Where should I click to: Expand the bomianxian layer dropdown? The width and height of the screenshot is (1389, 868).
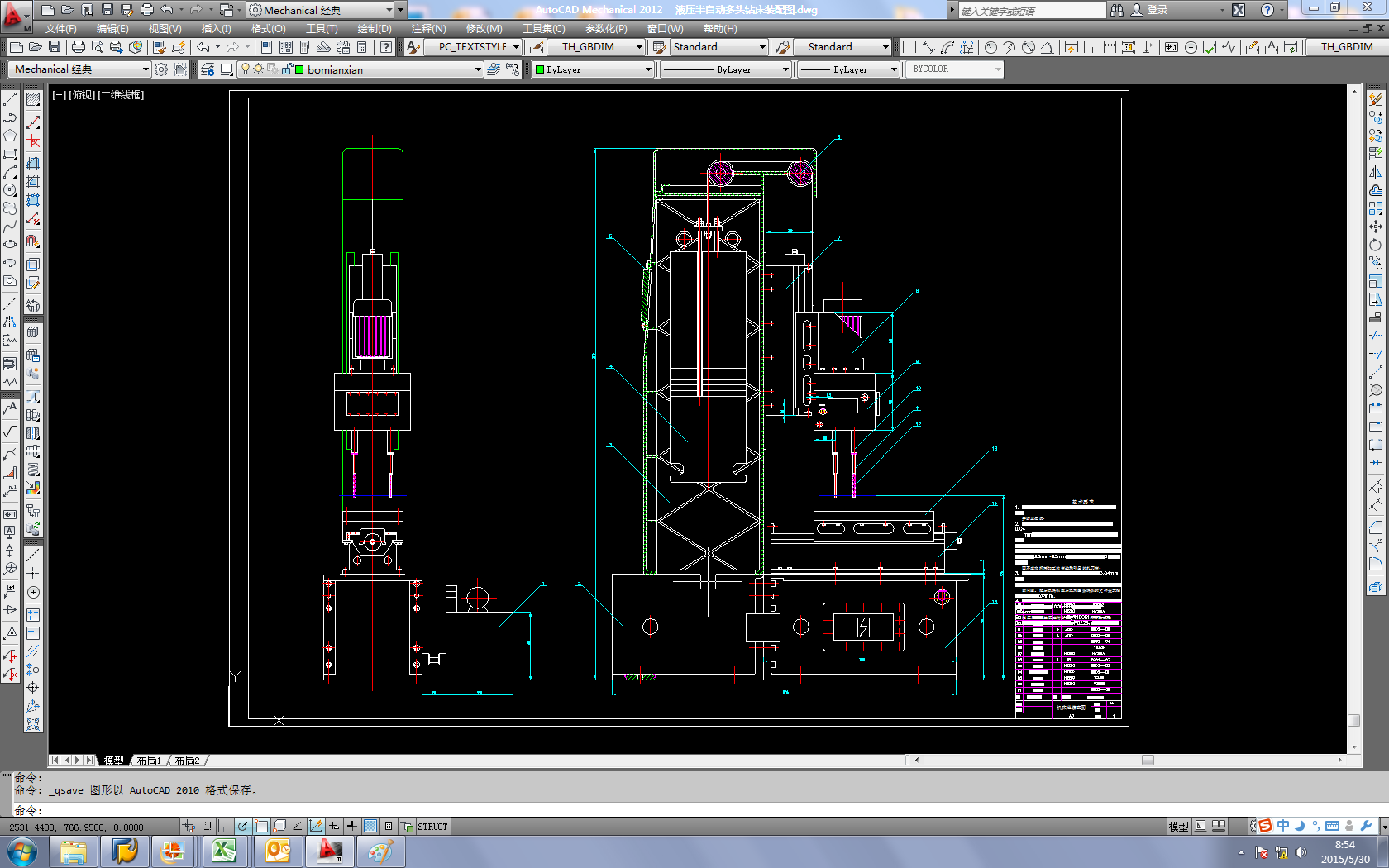pyautogui.click(x=478, y=69)
